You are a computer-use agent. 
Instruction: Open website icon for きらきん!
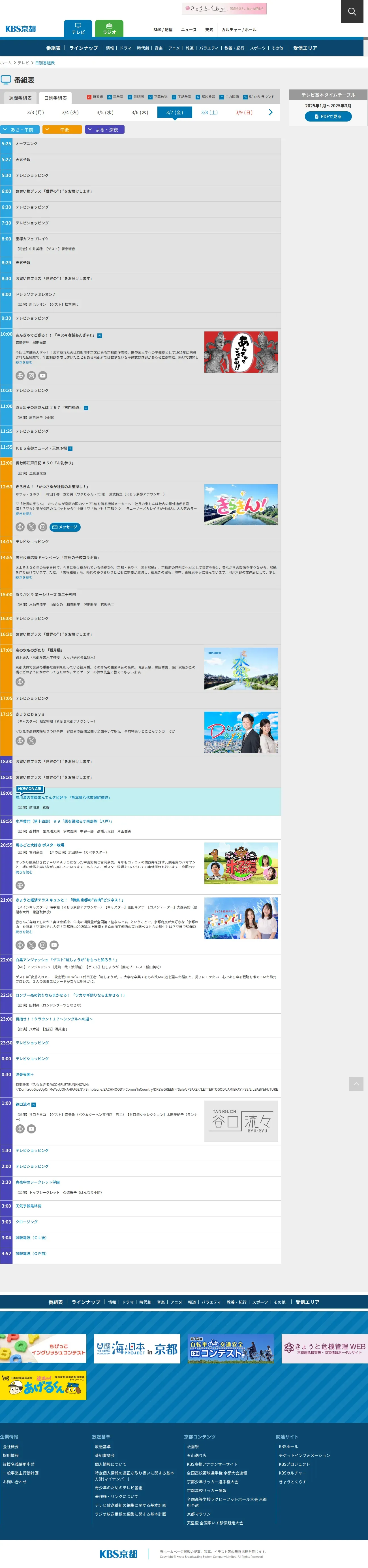(x=20, y=527)
